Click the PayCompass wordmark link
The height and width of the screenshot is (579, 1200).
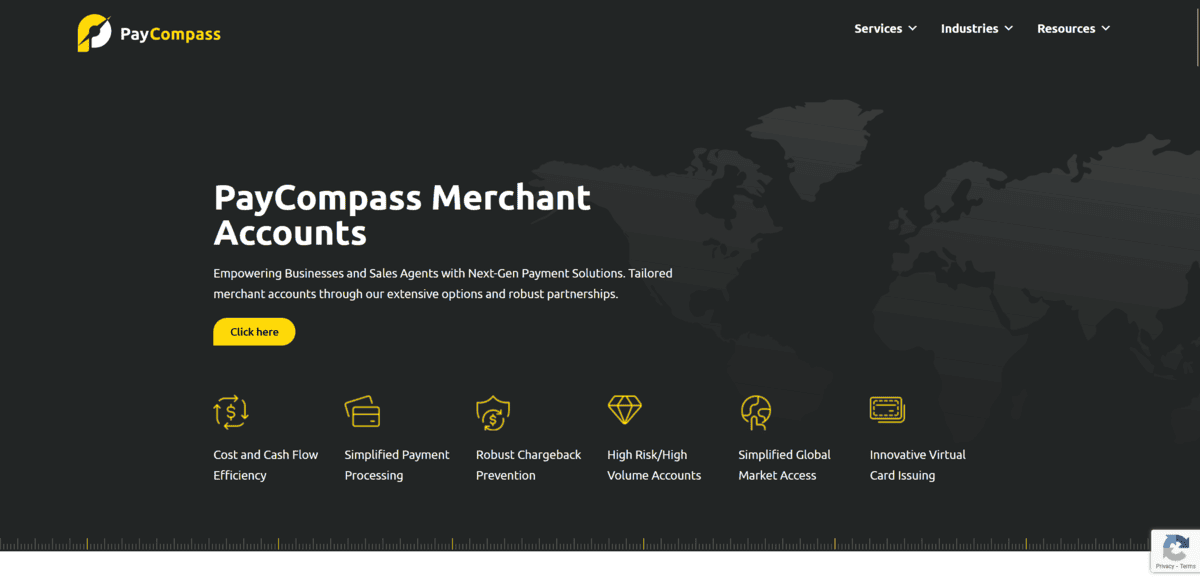(x=170, y=33)
